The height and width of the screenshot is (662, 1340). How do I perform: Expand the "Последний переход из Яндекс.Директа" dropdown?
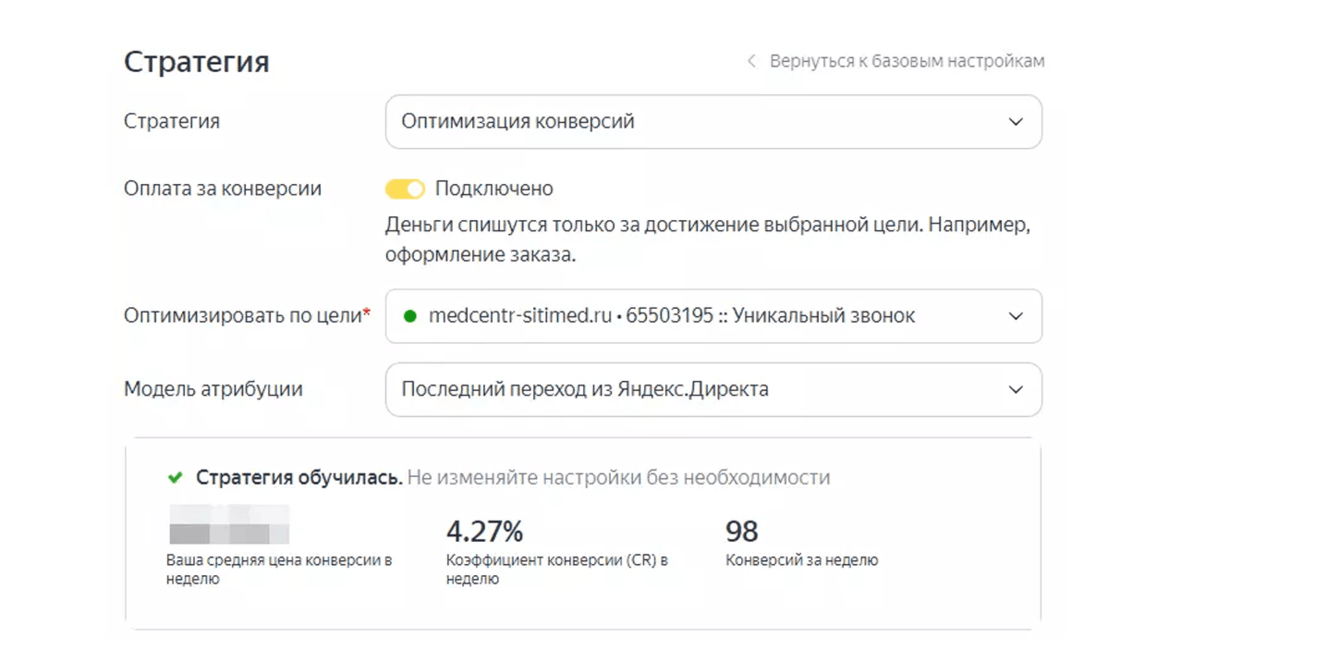click(x=700, y=390)
